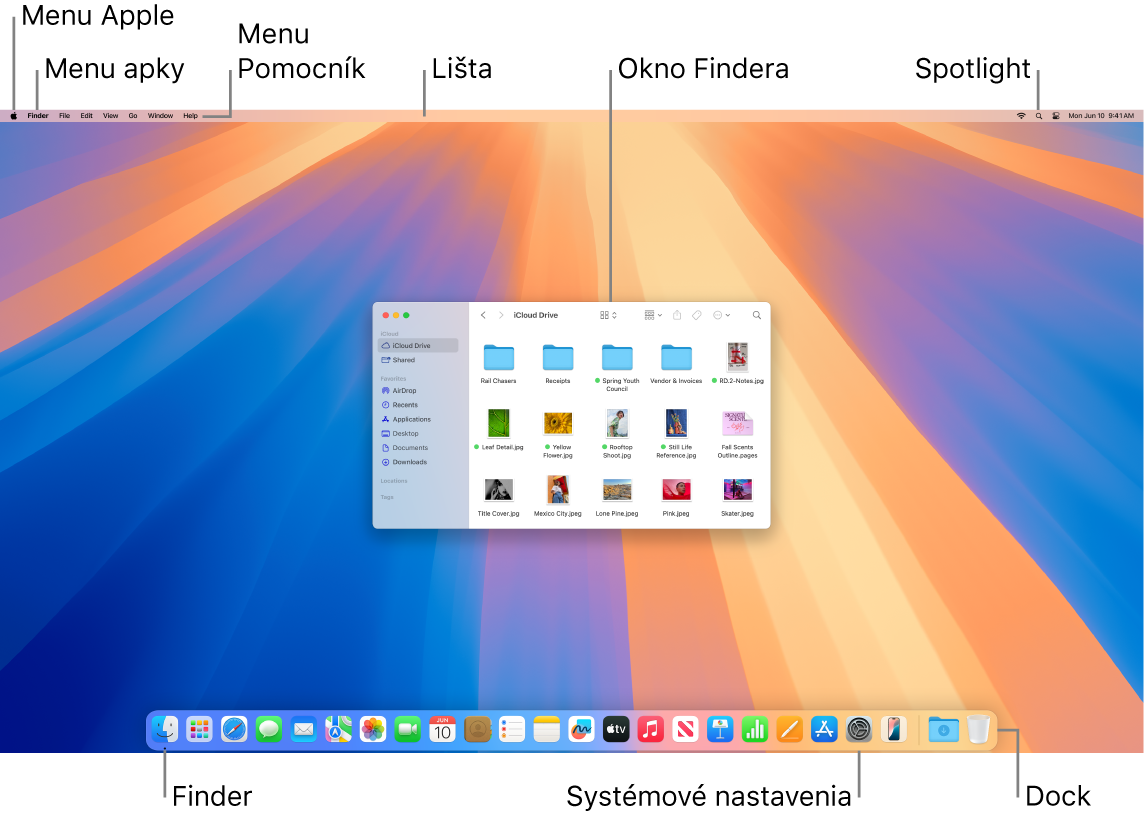Launch the Messages app
Image resolution: width=1146 pixels, height=819 pixels.
[269, 730]
